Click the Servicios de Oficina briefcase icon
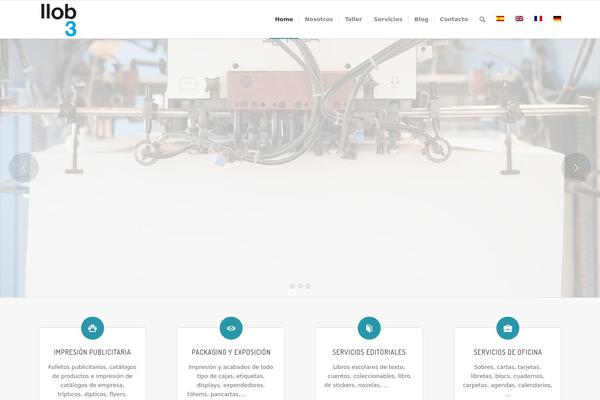Viewport: 600px width, 400px height. [x=508, y=328]
